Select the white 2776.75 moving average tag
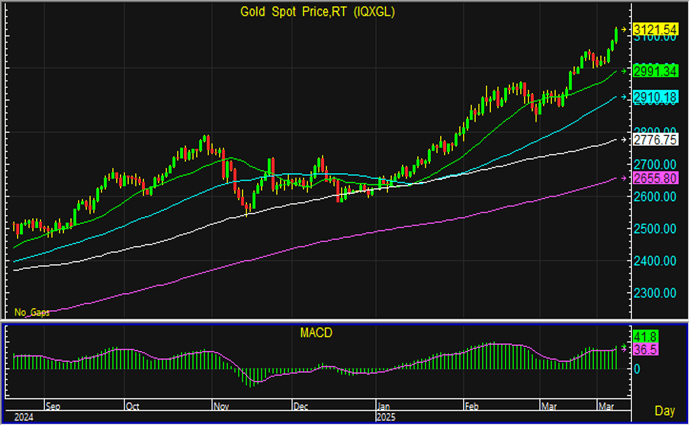Image resolution: width=690 pixels, height=426 pixels. tap(656, 140)
